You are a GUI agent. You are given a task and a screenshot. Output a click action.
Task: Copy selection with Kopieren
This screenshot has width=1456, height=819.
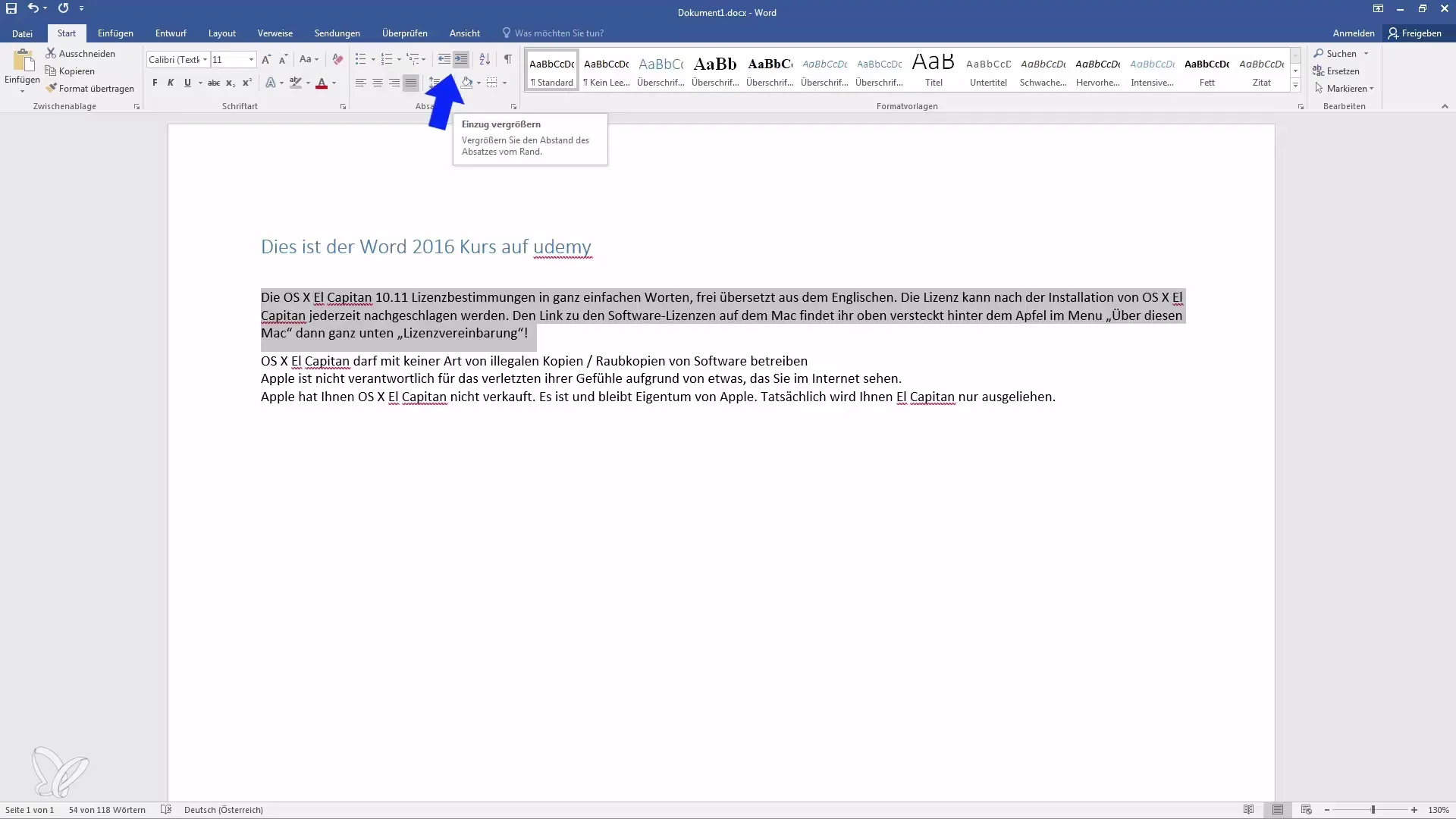click(x=70, y=71)
